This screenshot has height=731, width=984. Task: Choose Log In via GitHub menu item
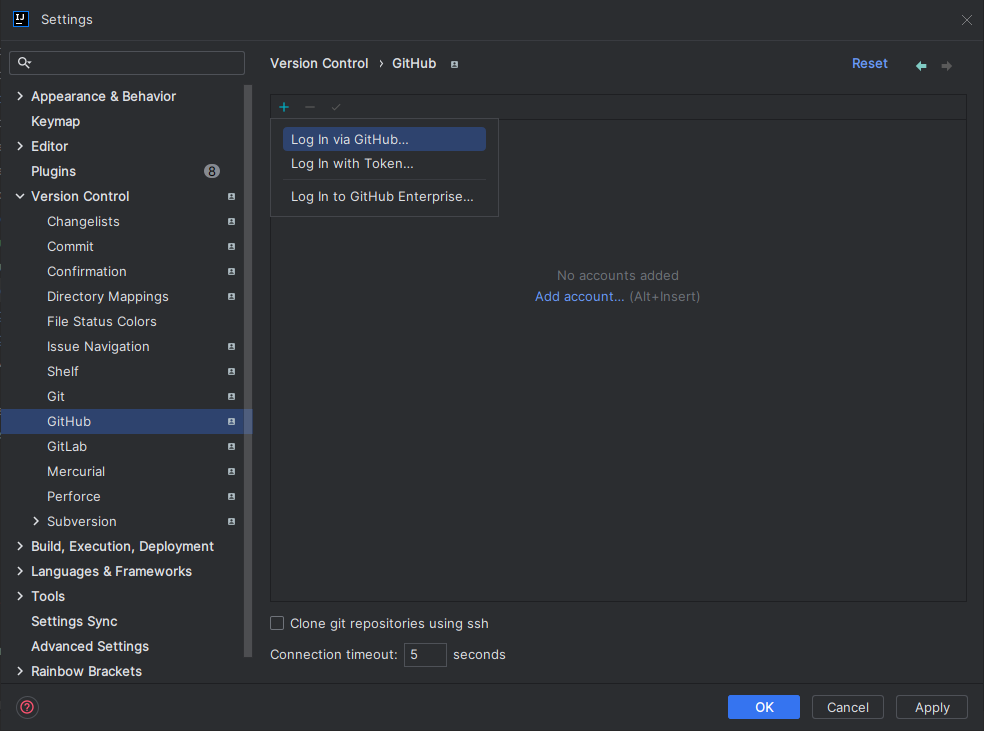(384, 139)
